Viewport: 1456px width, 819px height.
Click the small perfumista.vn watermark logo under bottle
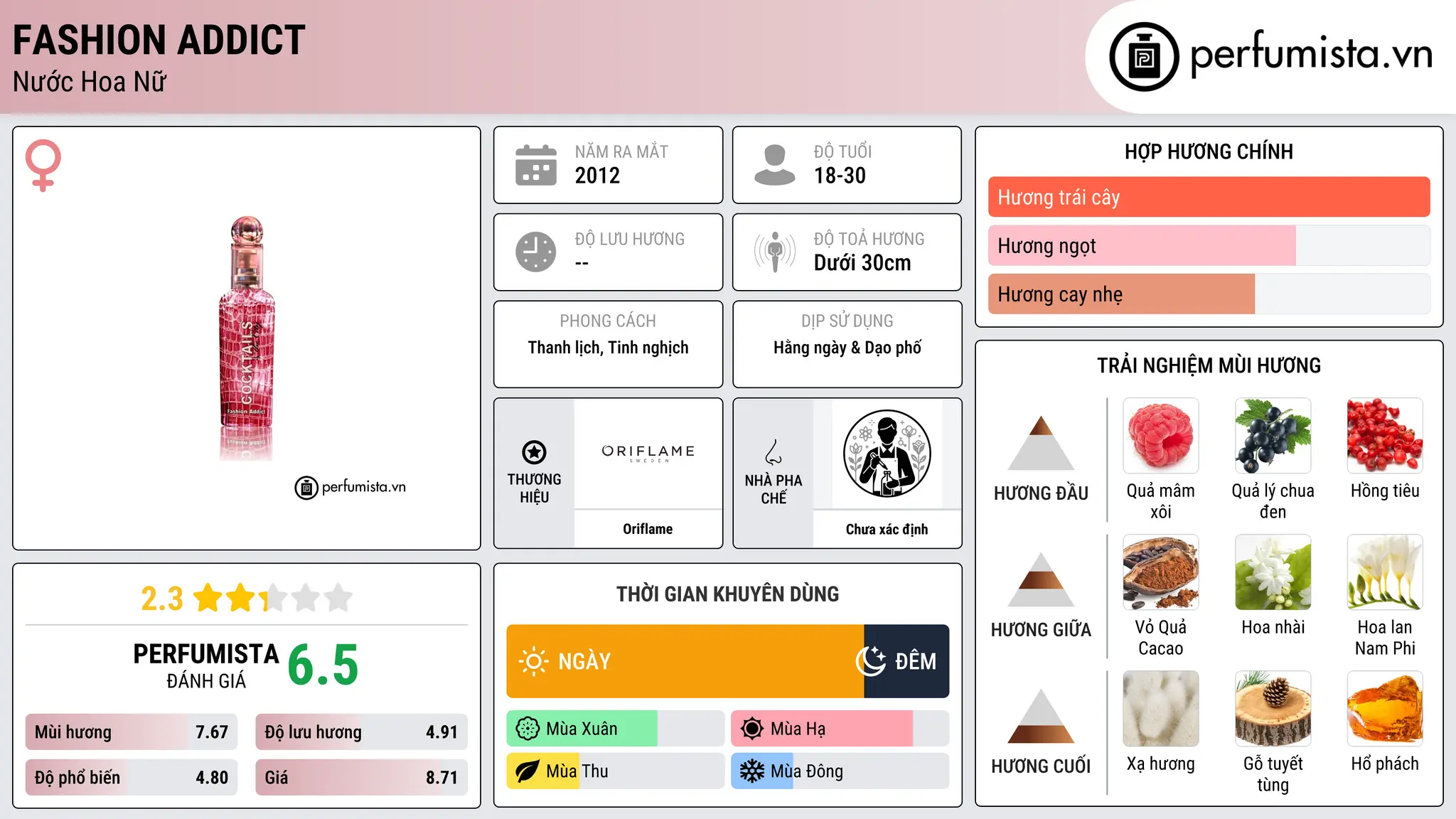pos(350,487)
